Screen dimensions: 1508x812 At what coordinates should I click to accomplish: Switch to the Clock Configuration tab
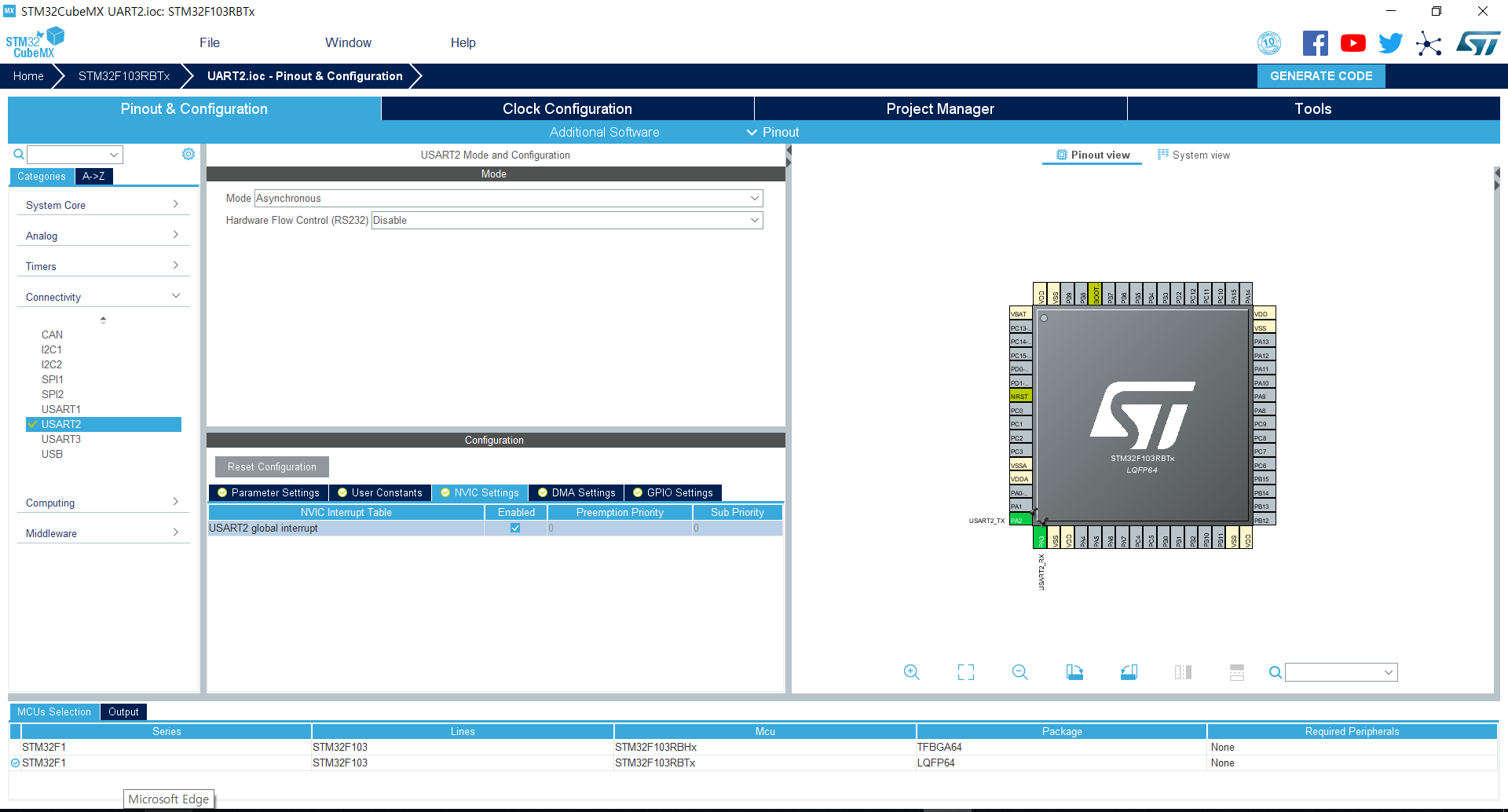click(567, 108)
